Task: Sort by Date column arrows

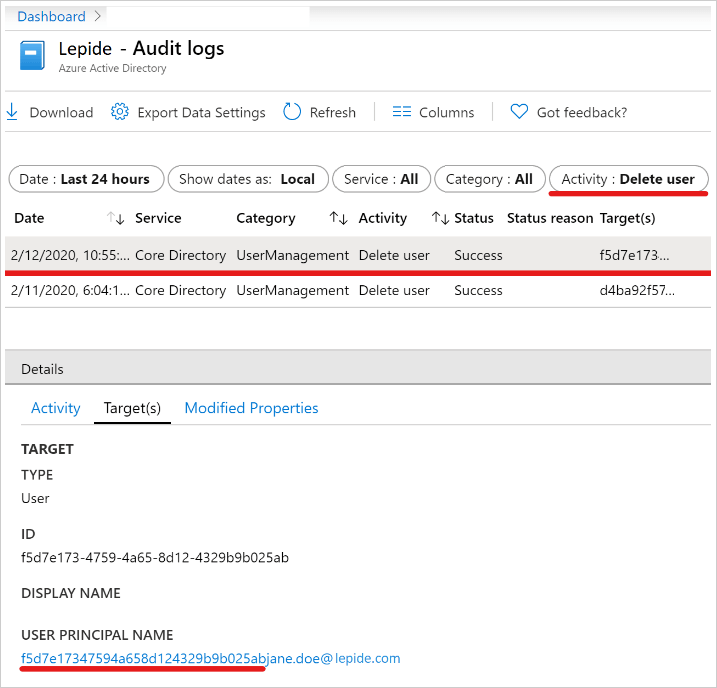Action: tap(115, 218)
